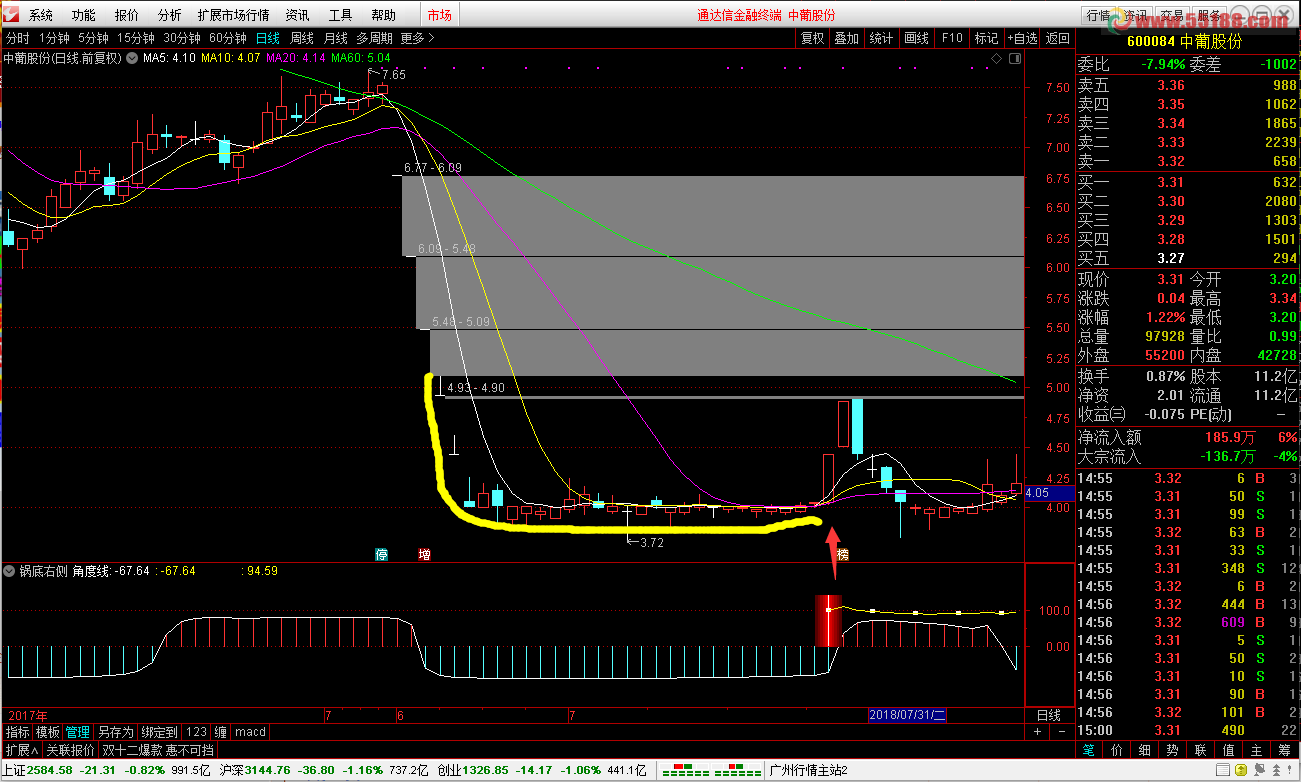Select the 势 tab in quote panel

point(1173,750)
